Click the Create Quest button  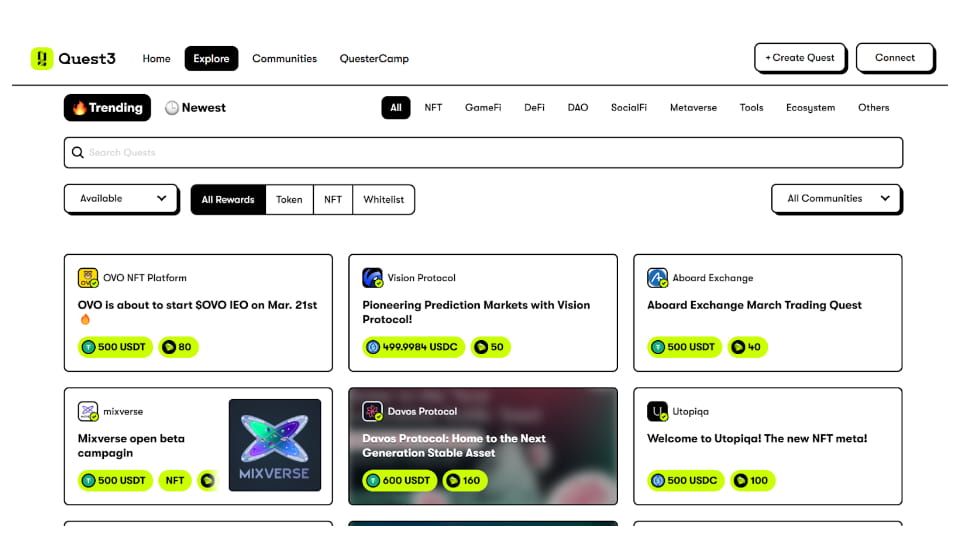[x=800, y=58]
